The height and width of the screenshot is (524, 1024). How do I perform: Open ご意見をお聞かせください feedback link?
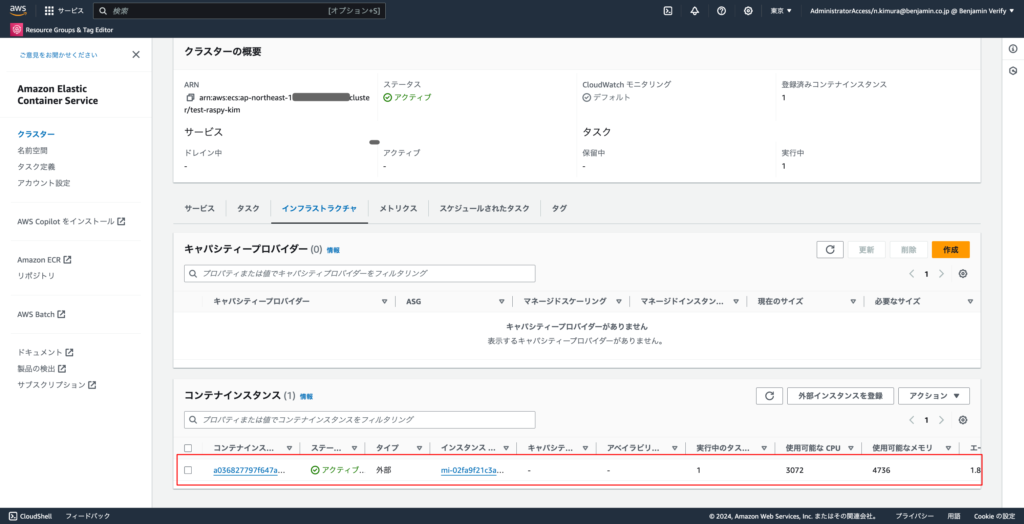point(58,55)
